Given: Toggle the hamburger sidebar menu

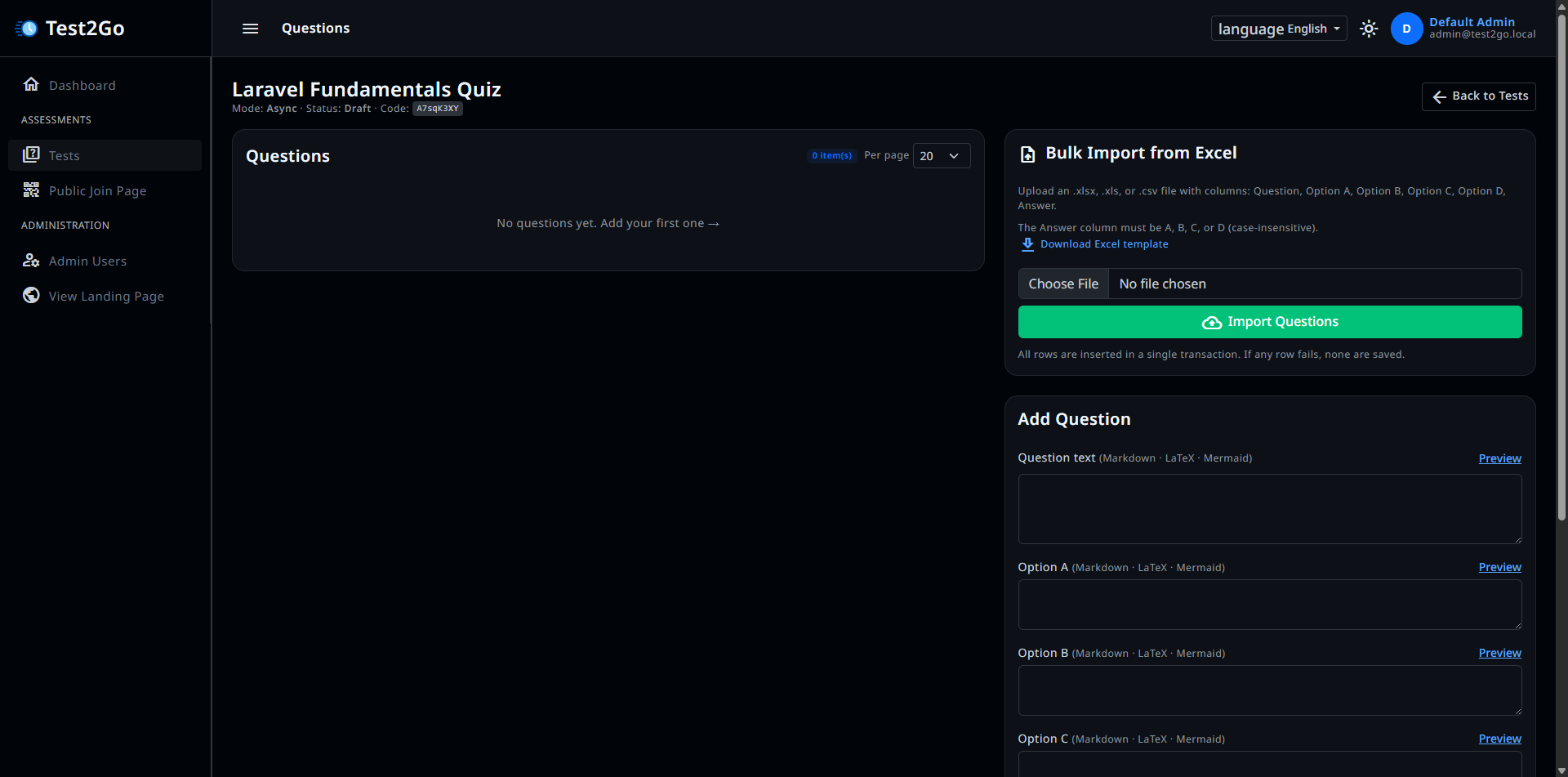Looking at the screenshot, I should 251,29.
